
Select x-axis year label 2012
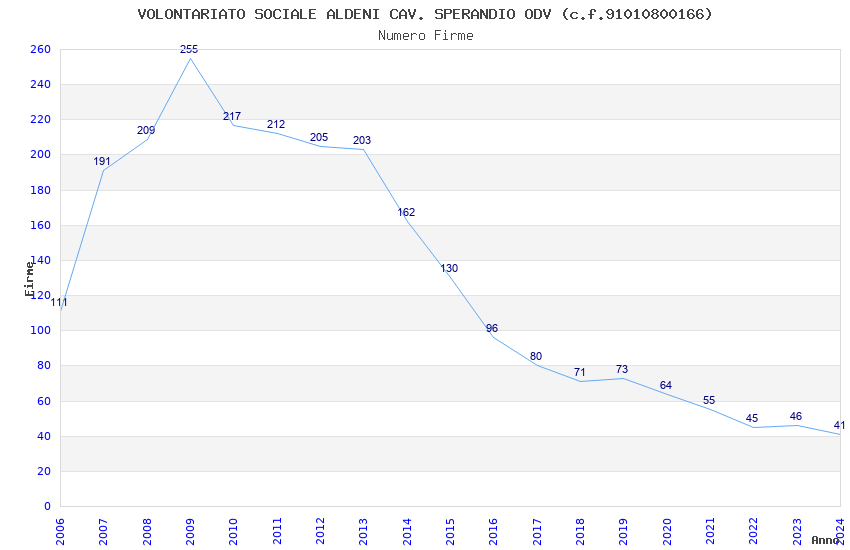pyautogui.click(x=320, y=531)
